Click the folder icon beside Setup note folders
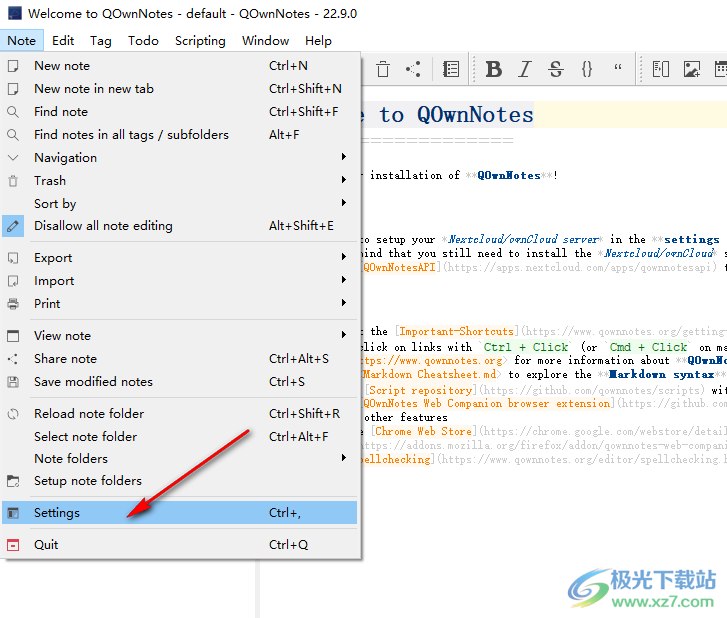Screen dimensions: 727x618 point(13,481)
